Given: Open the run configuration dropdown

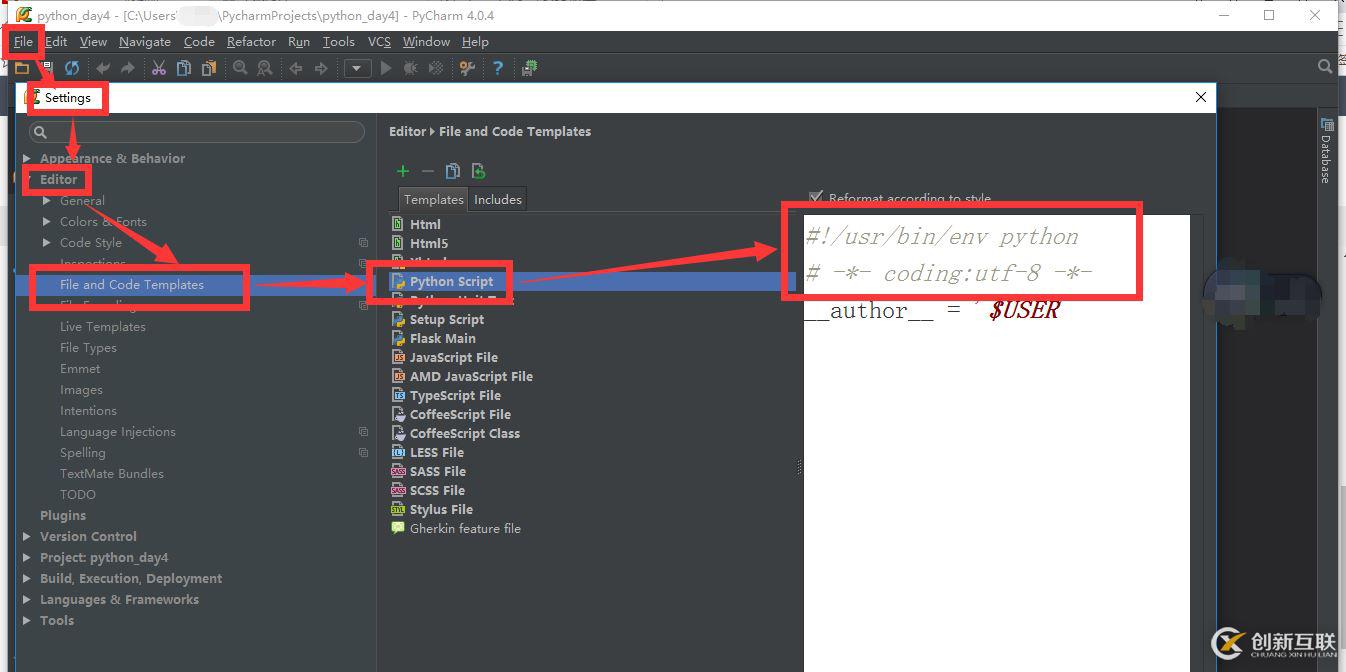Looking at the screenshot, I should 358,68.
